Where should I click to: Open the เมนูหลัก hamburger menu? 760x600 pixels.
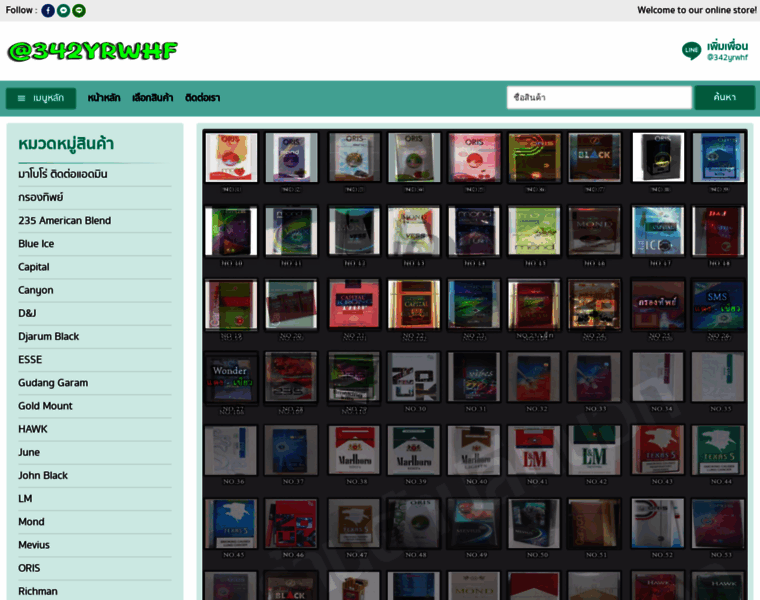[41, 98]
